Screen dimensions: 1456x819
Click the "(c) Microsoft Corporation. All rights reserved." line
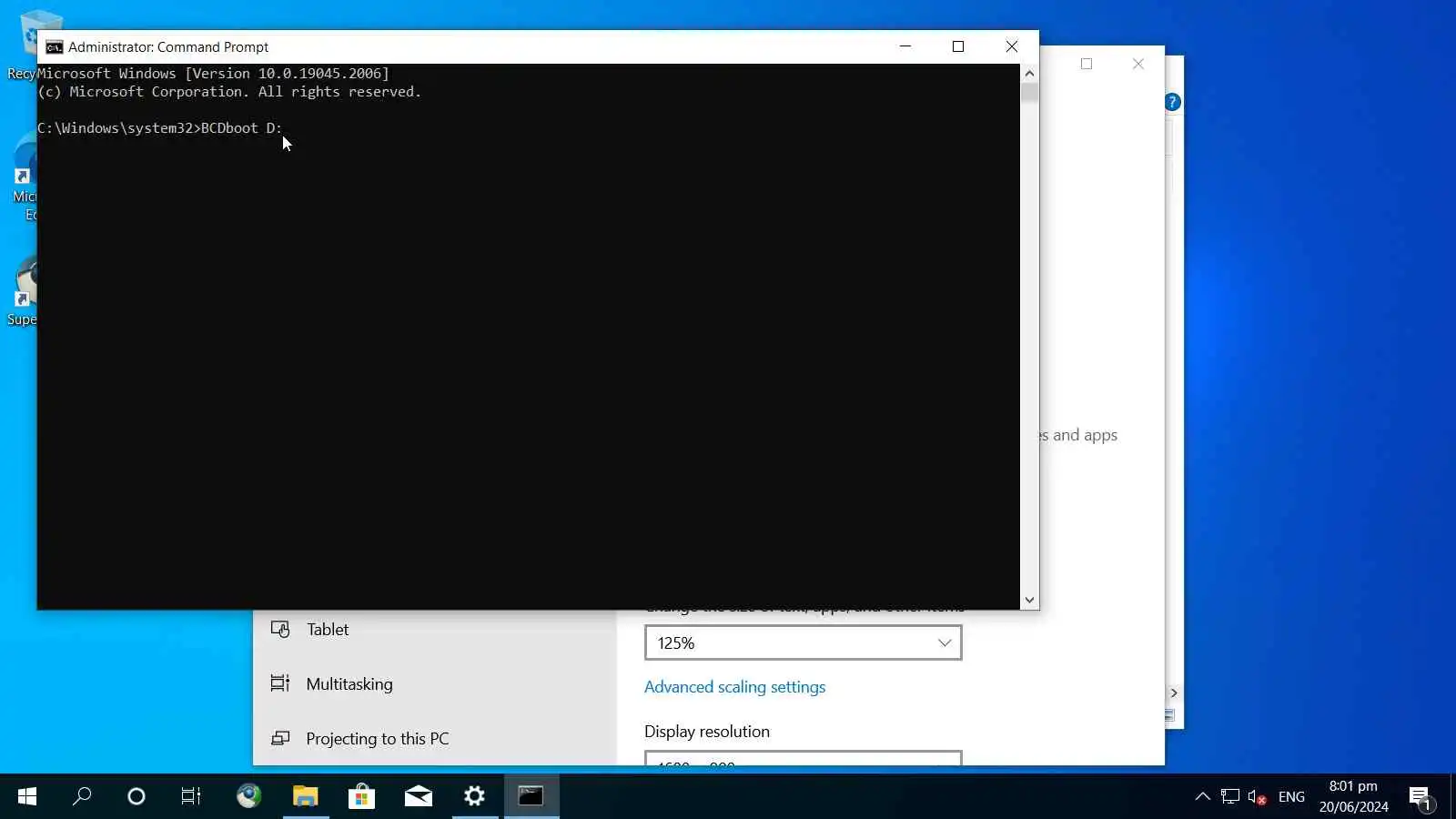pyautogui.click(x=229, y=92)
